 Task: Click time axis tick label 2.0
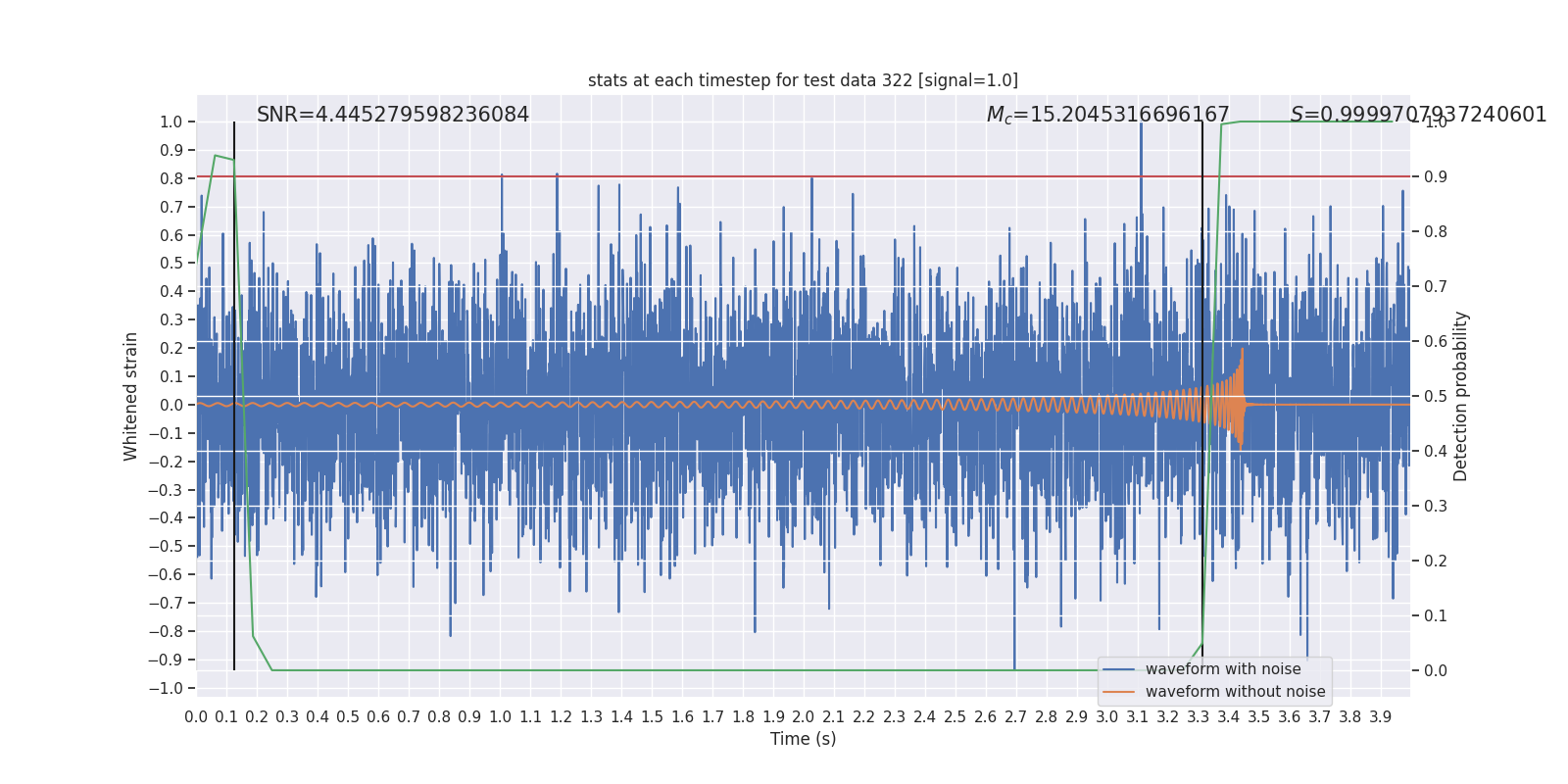(804, 716)
